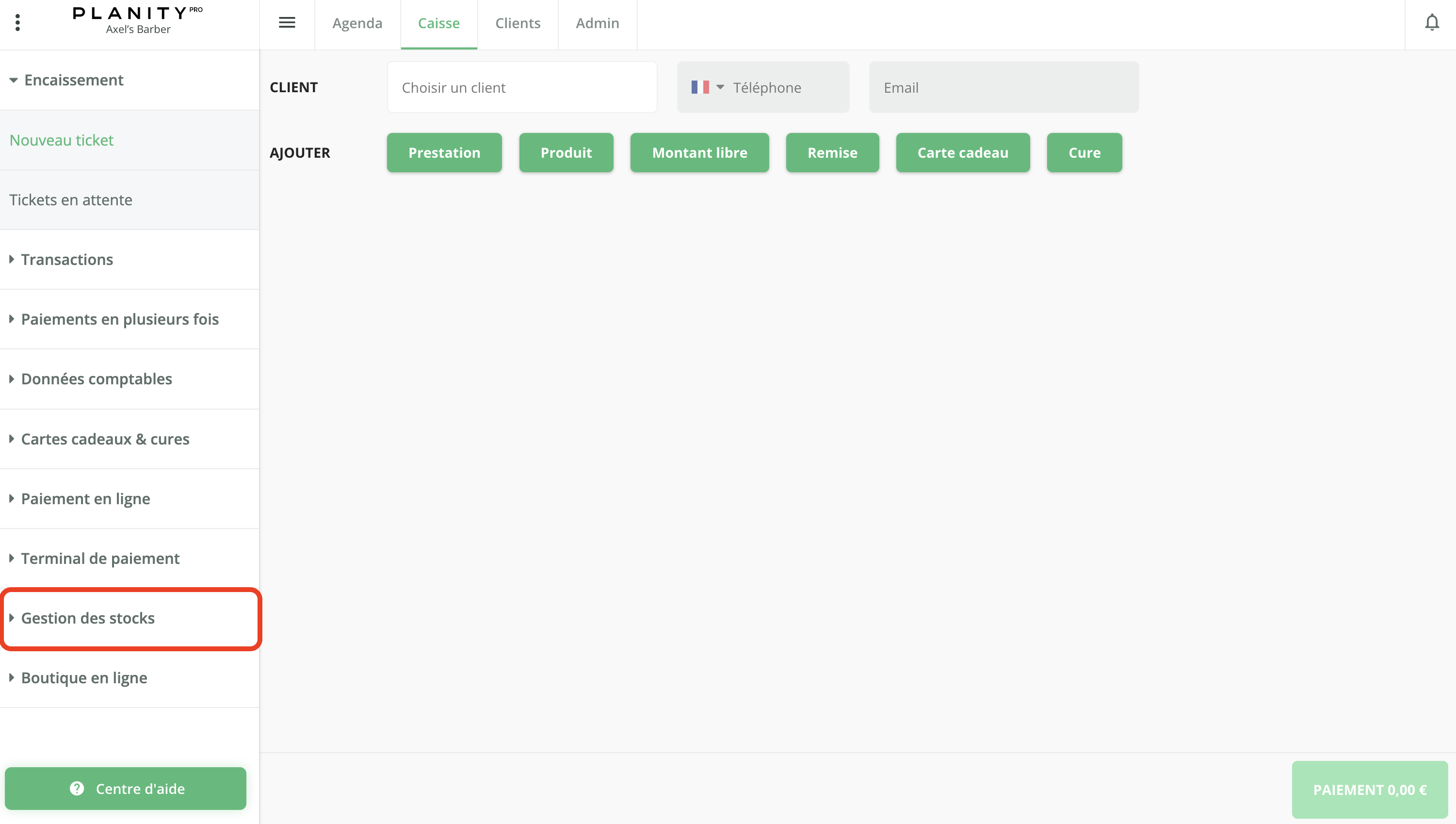
Task: Open the three-dot vertical menu
Action: click(17, 23)
